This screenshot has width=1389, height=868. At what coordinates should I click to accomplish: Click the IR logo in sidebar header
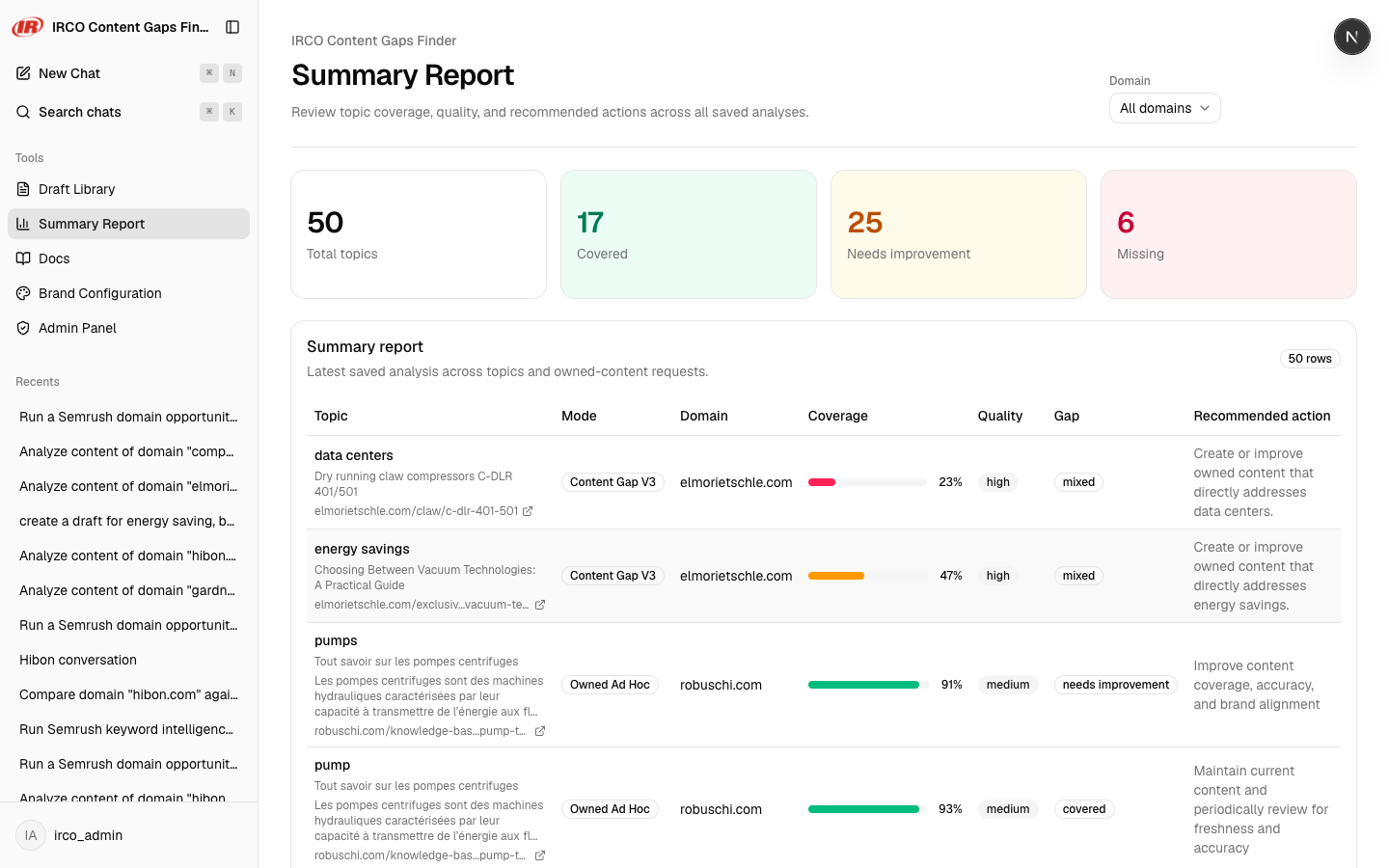28,27
